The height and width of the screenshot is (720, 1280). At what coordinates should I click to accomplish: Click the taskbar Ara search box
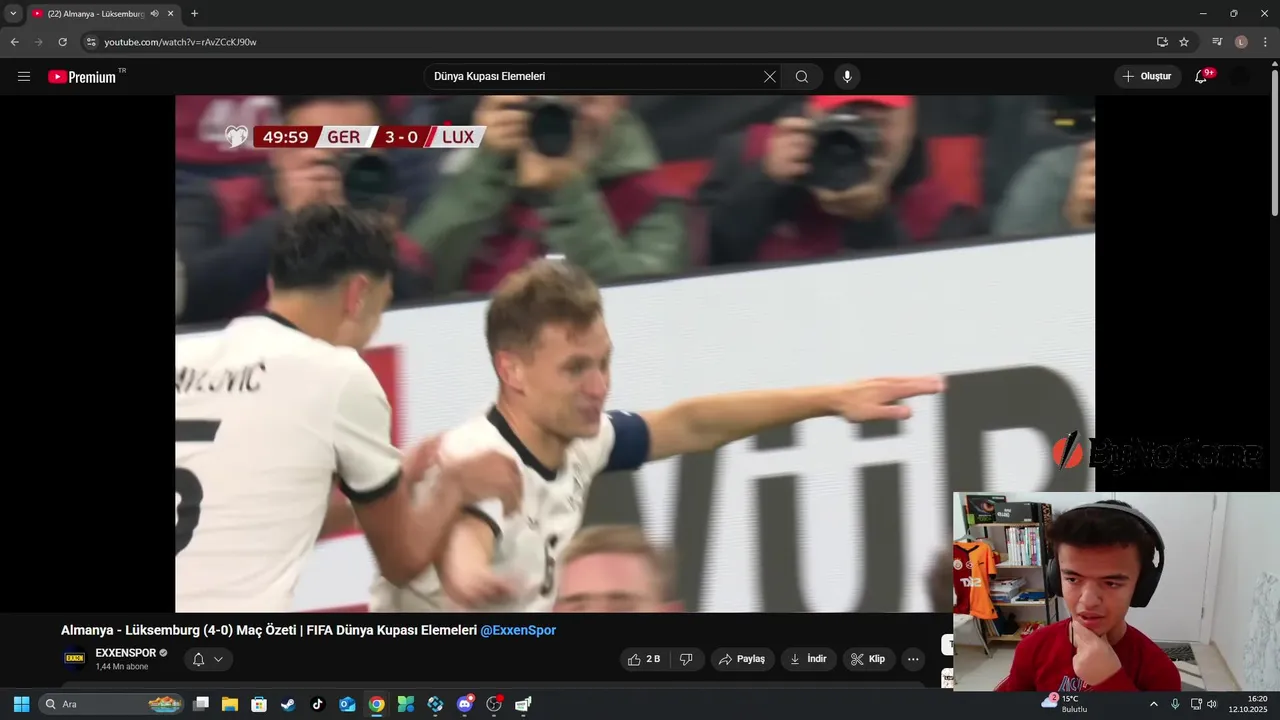click(x=111, y=704)
